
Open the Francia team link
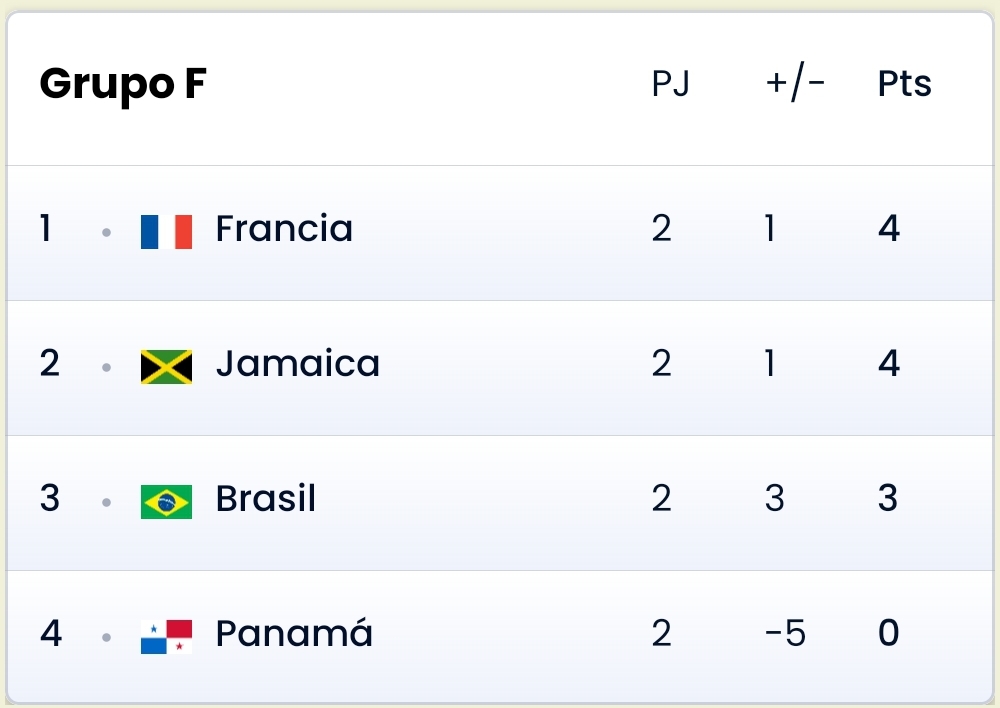click(x=284, y=228)
